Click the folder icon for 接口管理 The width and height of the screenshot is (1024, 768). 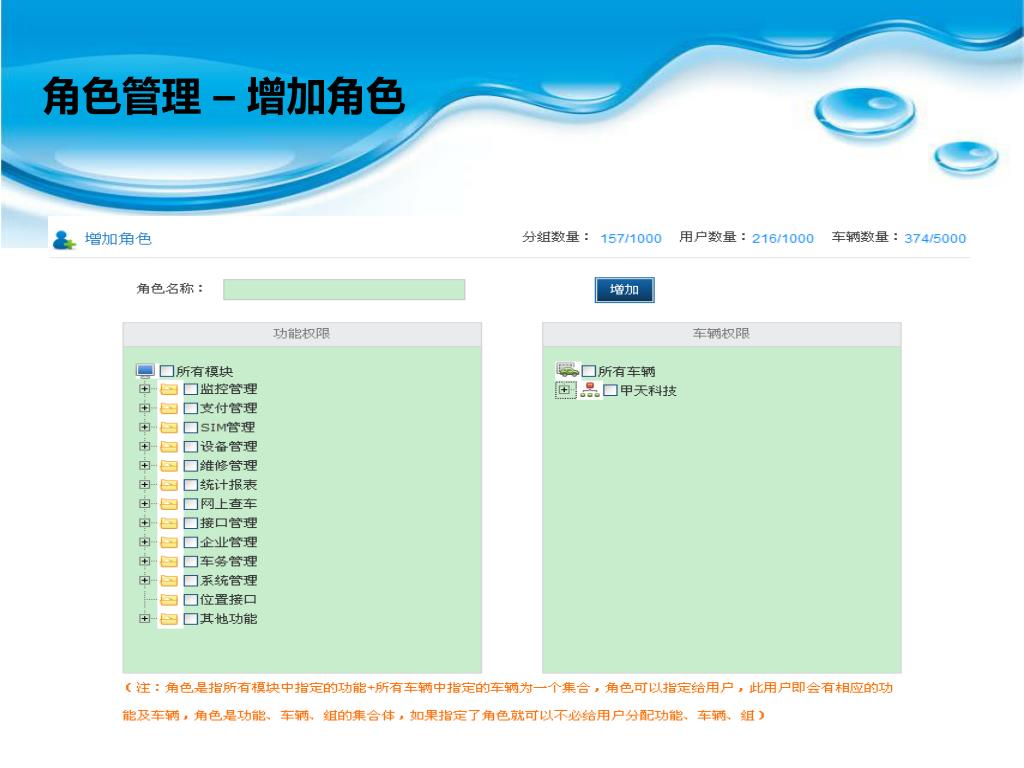(169, 523)
